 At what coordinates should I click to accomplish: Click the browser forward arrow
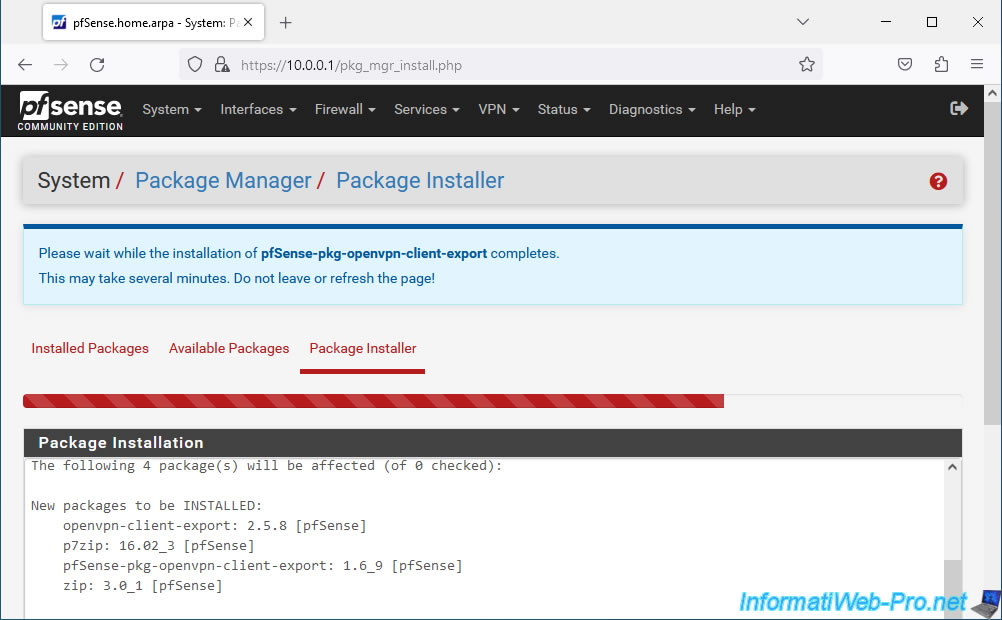61,65
